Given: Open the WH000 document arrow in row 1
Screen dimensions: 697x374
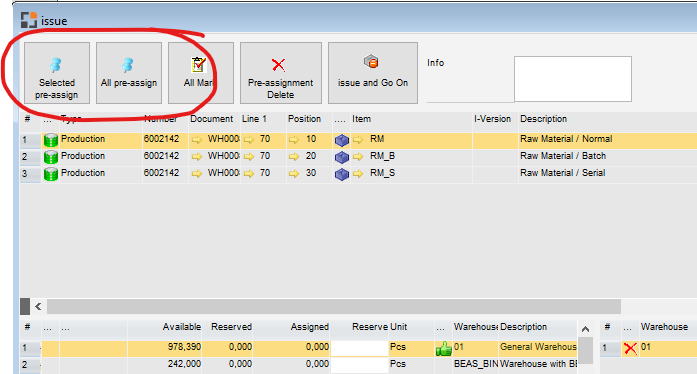Looking at the screenshot, I should click(x=196, y=140).
